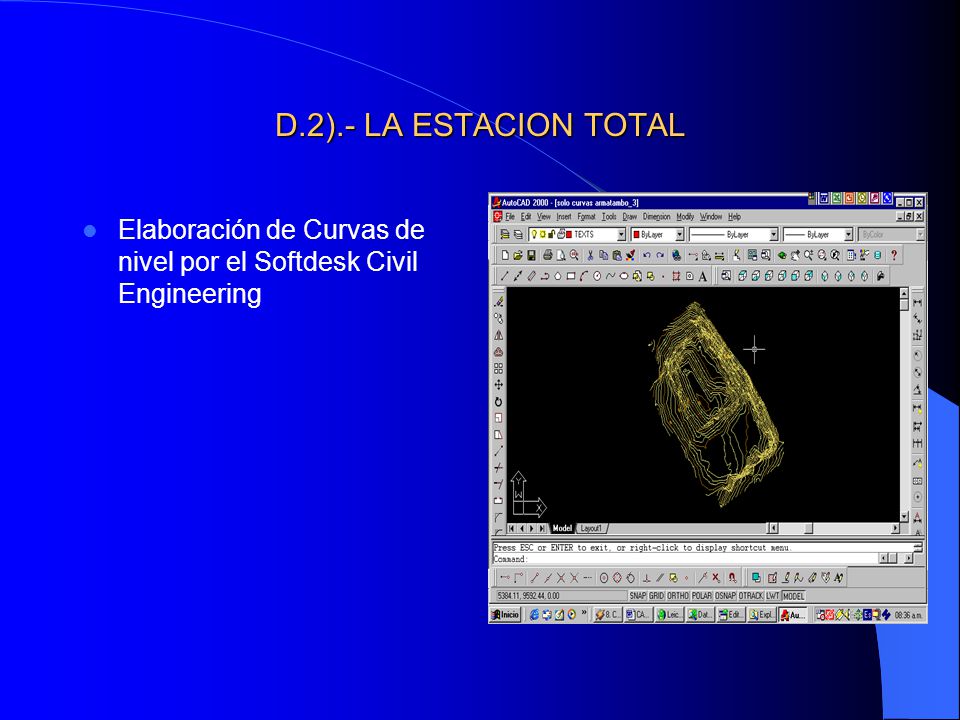Toggle SNAP mode in status bar
This screenshot has height=720, width=960.
638,596
